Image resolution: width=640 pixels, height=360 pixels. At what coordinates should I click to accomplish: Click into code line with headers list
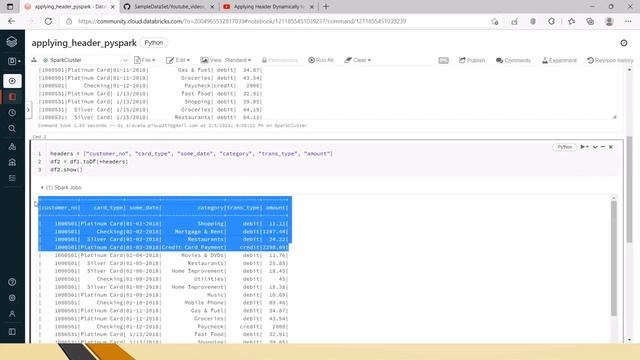pyautogui.click(x=191, y=154)
